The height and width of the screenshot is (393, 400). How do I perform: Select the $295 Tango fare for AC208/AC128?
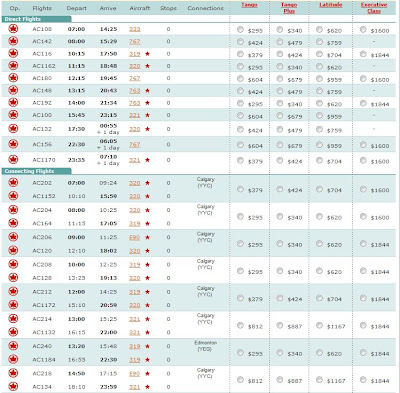coord(240,271)
